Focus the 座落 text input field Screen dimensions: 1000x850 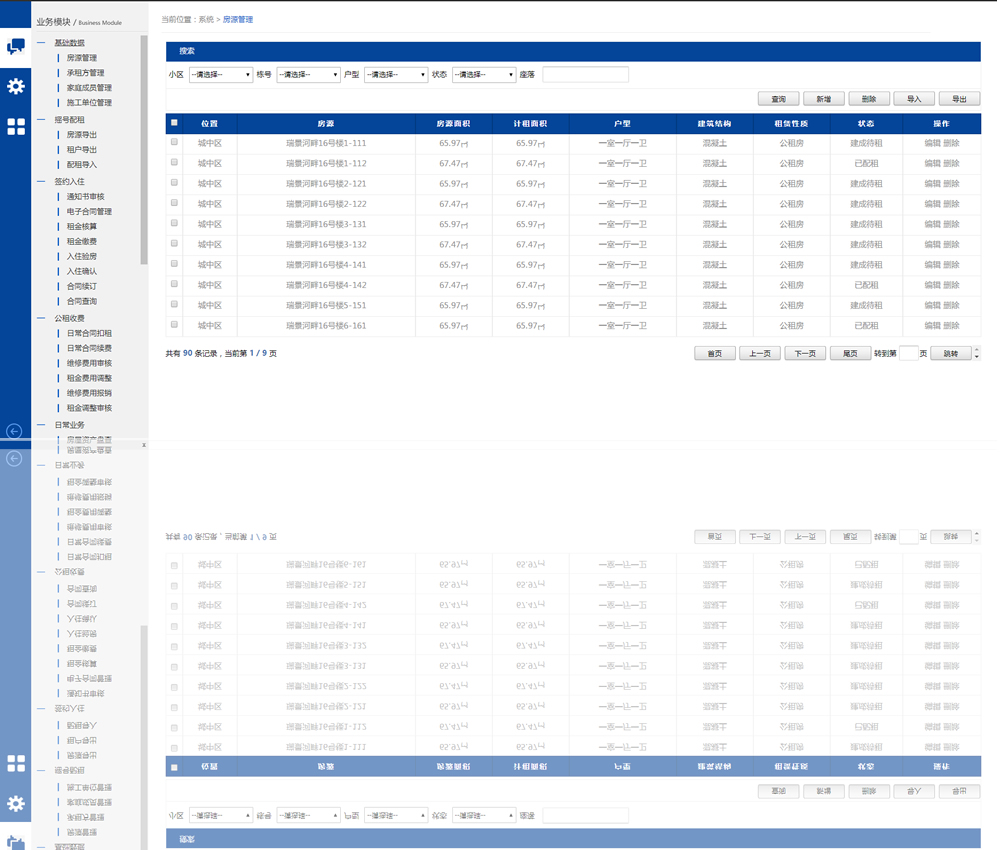pos(585,75)
